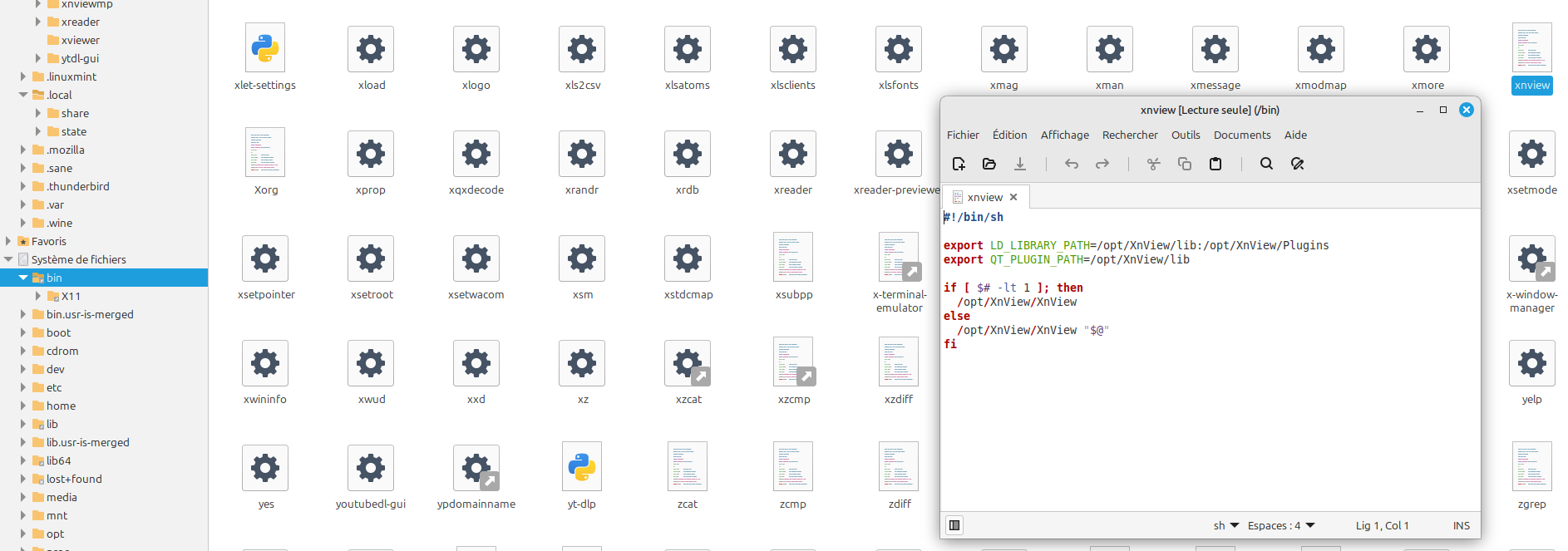This screenshot has height=551, width=1568.
Task: Click the search magnifier toolbar icon
Action: click(x=1266, y=164)
